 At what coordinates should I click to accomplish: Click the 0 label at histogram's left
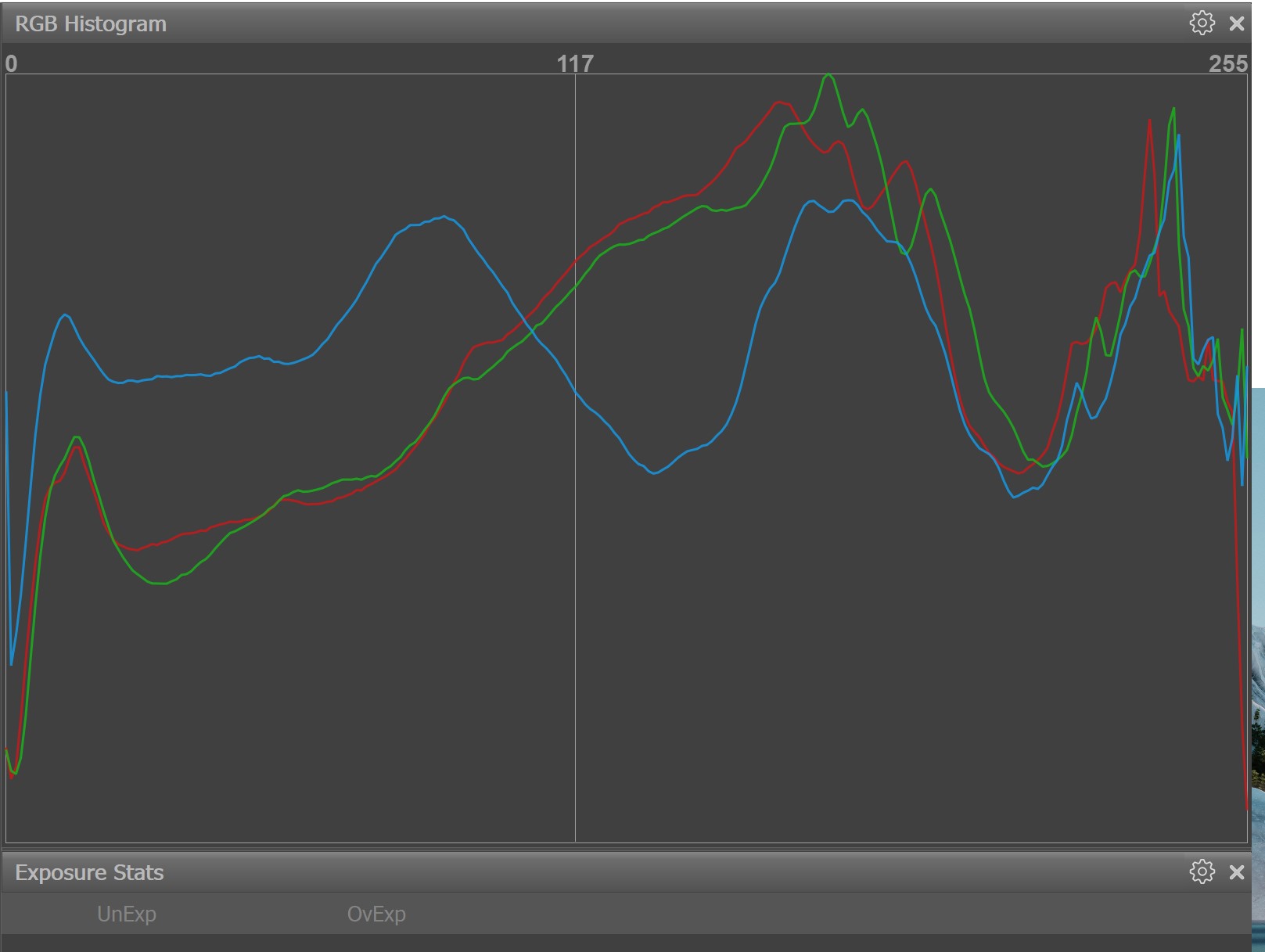(x=11, y=63)
